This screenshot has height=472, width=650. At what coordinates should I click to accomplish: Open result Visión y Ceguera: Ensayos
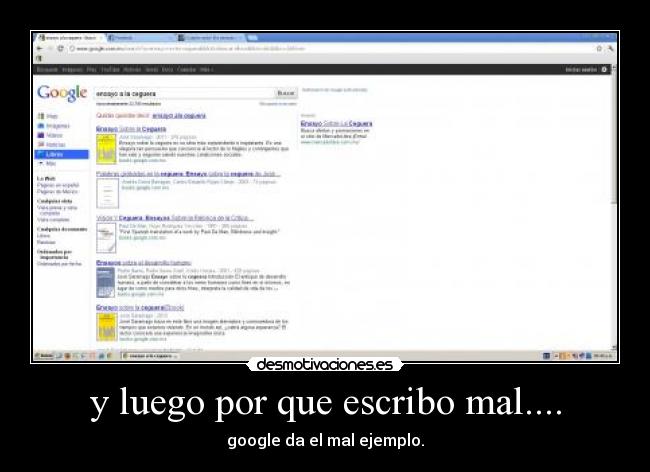tap(175, 218)
